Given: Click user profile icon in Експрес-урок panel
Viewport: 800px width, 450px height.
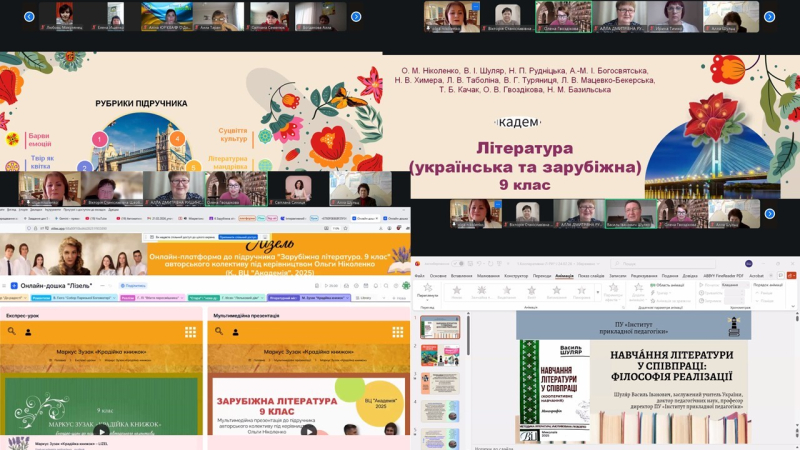Looking at the screenshot, I should [28, 332].
